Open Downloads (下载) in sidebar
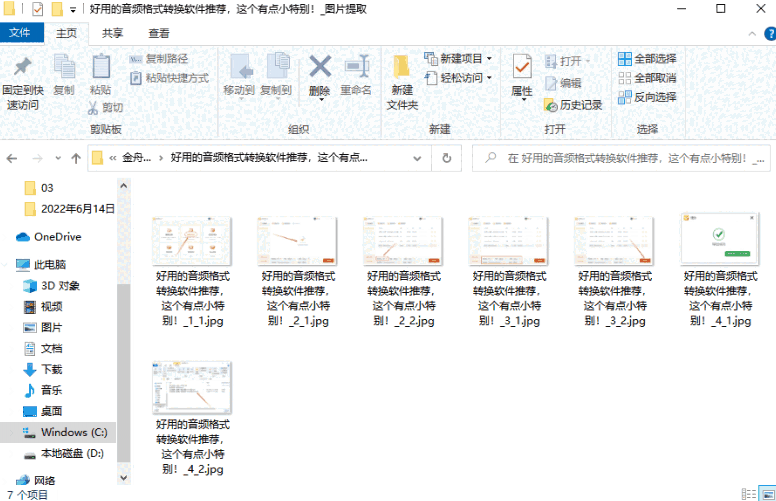This screenshot has width=776, height=501. tap(43, 369)
